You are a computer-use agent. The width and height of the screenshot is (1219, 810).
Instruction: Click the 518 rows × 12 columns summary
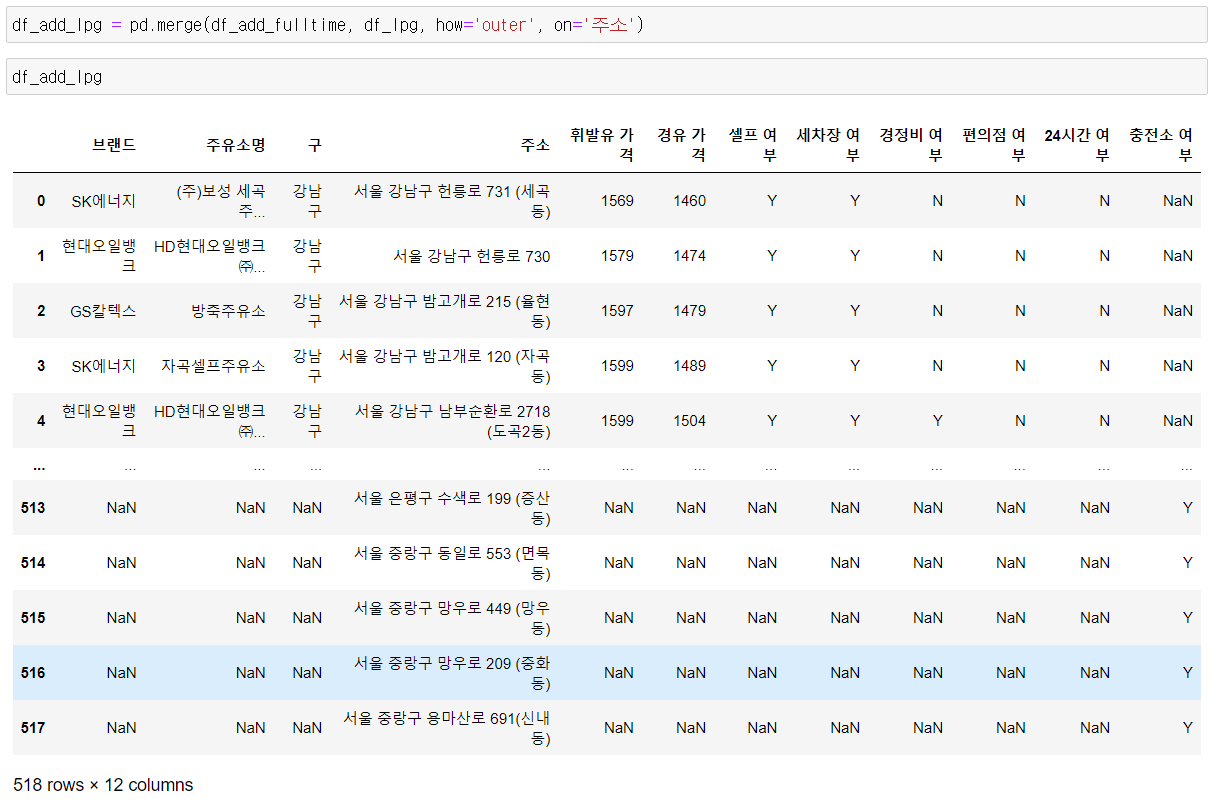pyautogui.click(x=103, y=785)
